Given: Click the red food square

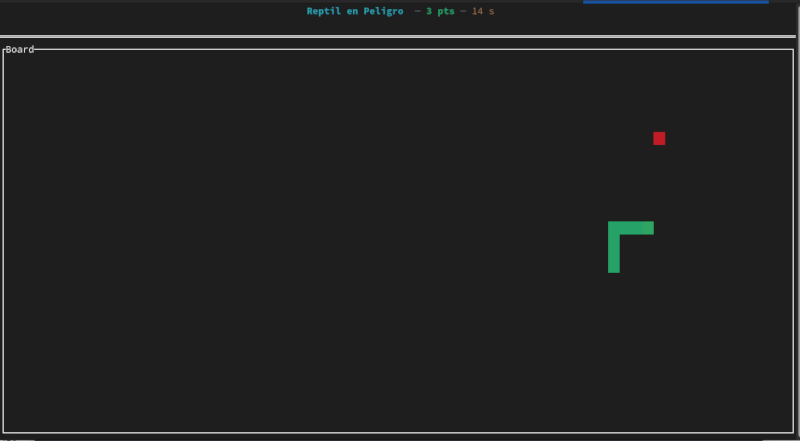Looking at the screenshot, I should 659,138.
